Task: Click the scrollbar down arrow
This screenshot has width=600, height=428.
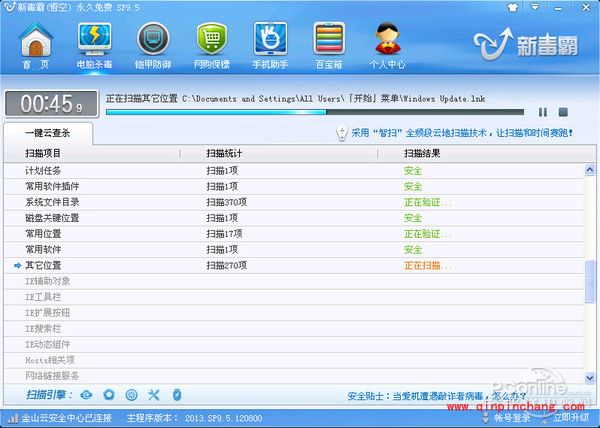Action: [590, 378]
